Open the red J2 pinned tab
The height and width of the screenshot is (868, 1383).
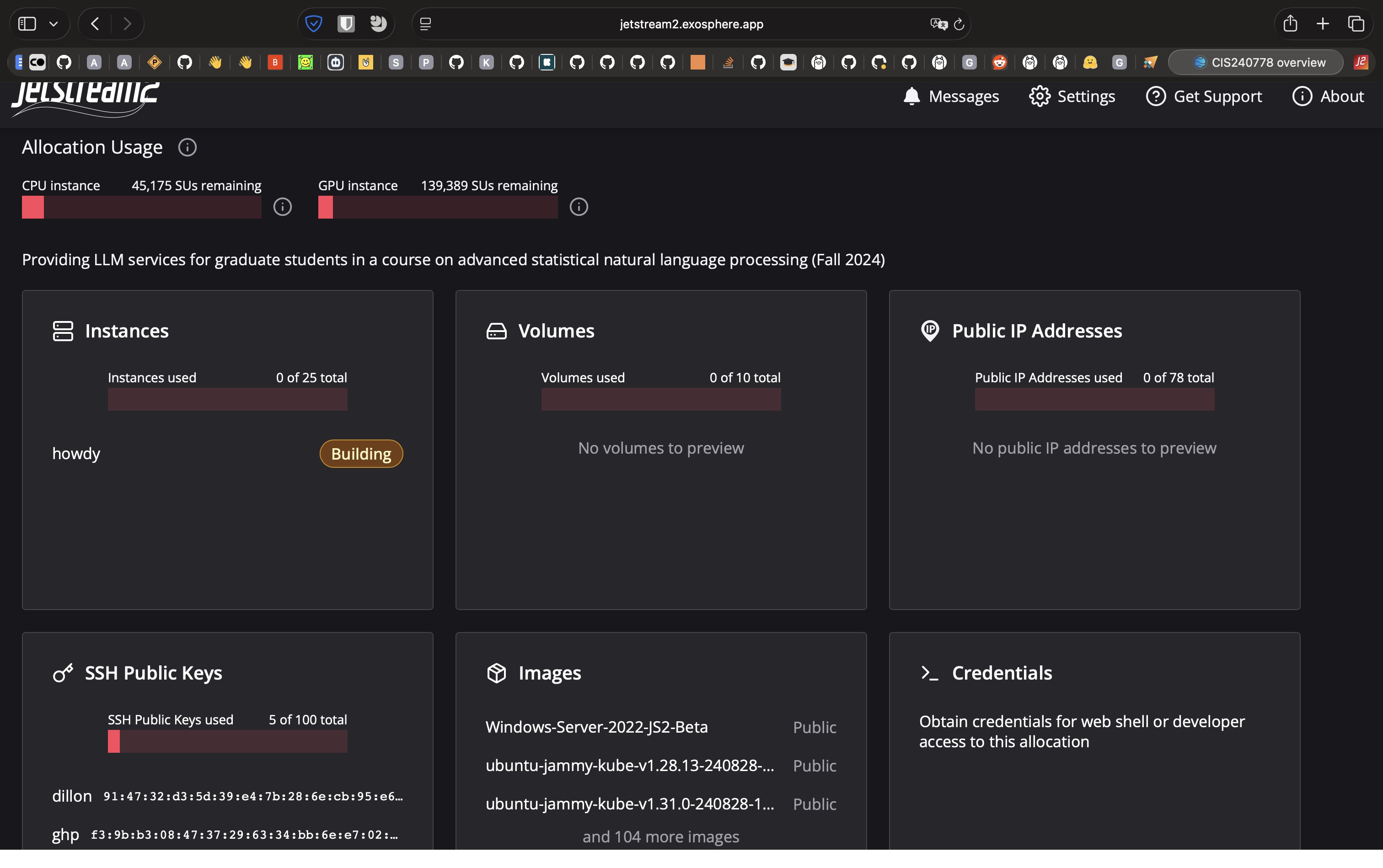[1361, 62]
